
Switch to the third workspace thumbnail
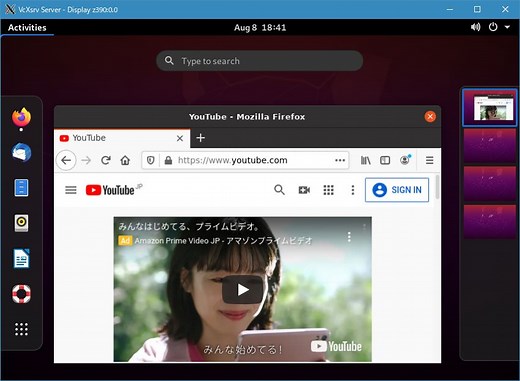coord(490,184)
